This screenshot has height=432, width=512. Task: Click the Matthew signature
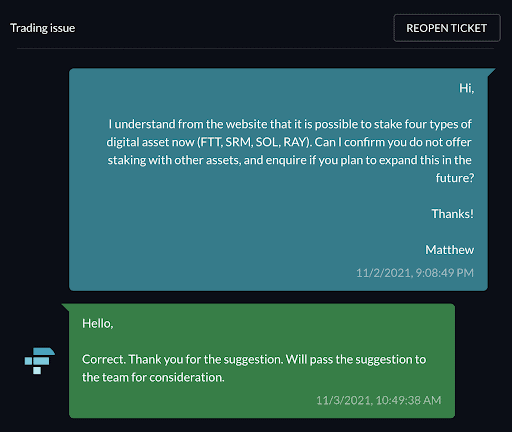(449, 250)
